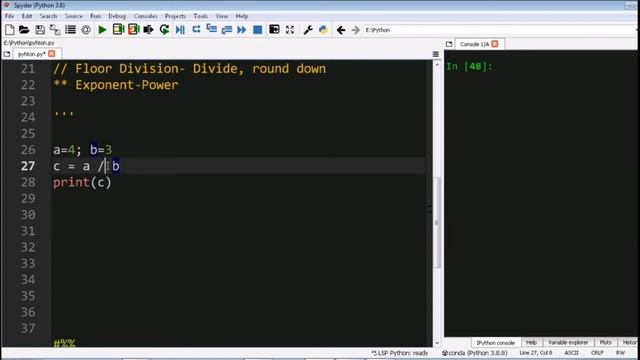Click the conda (Python 3.8.8) status
Viewport: 640px width, 360px height.
pos(475,353)
